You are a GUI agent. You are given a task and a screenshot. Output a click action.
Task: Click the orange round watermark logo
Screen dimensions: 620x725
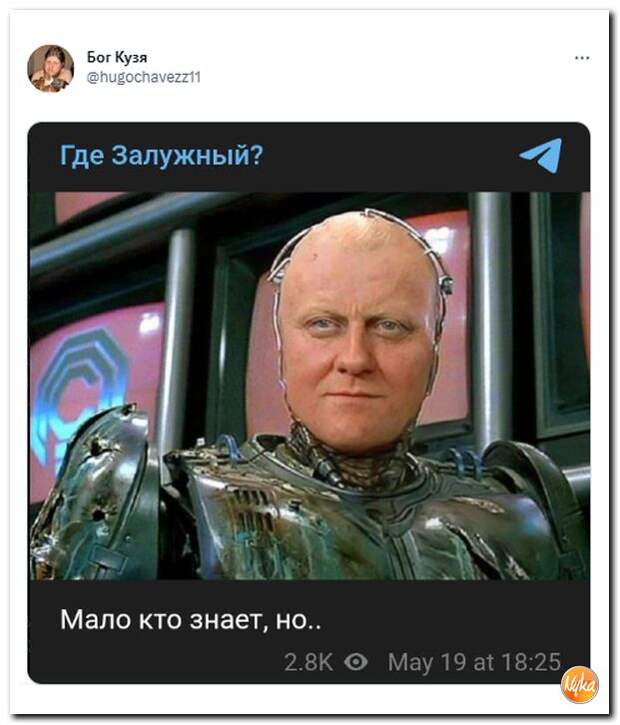pos(580,684)
